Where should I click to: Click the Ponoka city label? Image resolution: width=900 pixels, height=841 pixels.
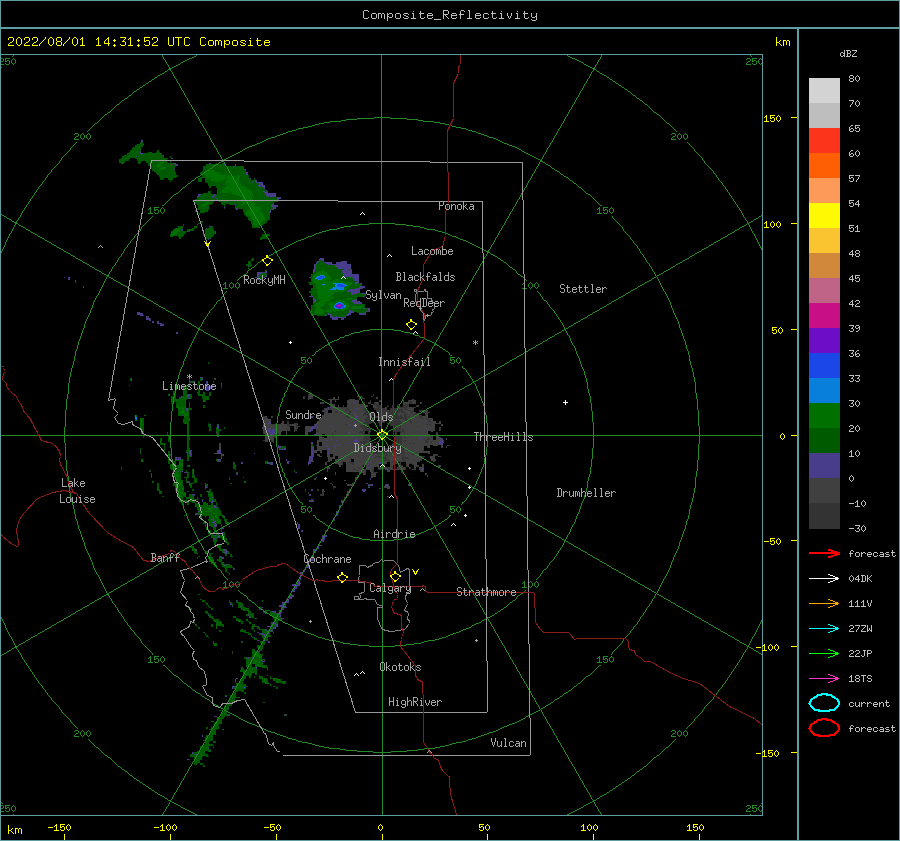pos(456,206)
